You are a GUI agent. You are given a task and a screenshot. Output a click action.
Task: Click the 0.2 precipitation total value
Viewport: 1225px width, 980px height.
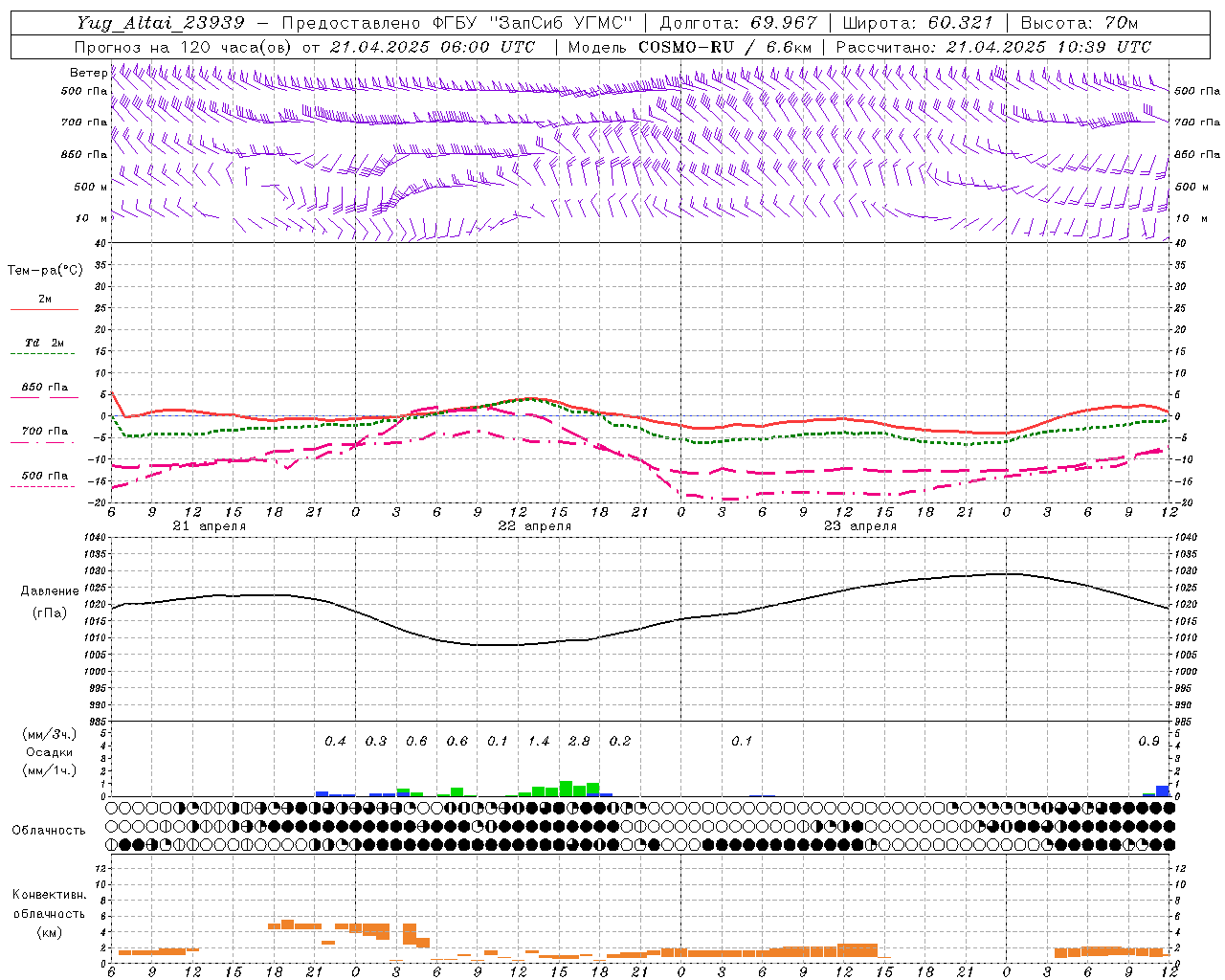click(x=620, y=742)
